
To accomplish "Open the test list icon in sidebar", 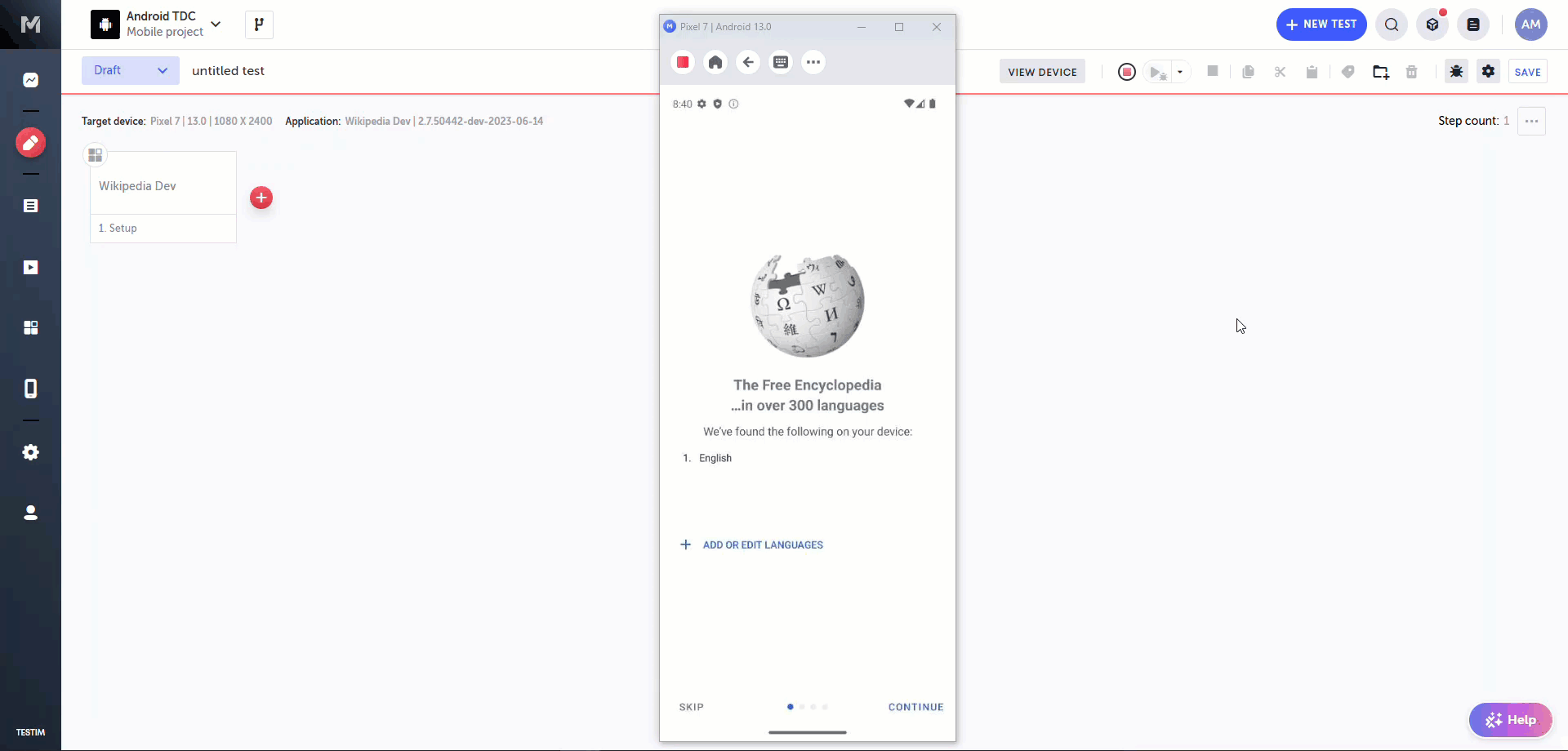I will (30, 206).
